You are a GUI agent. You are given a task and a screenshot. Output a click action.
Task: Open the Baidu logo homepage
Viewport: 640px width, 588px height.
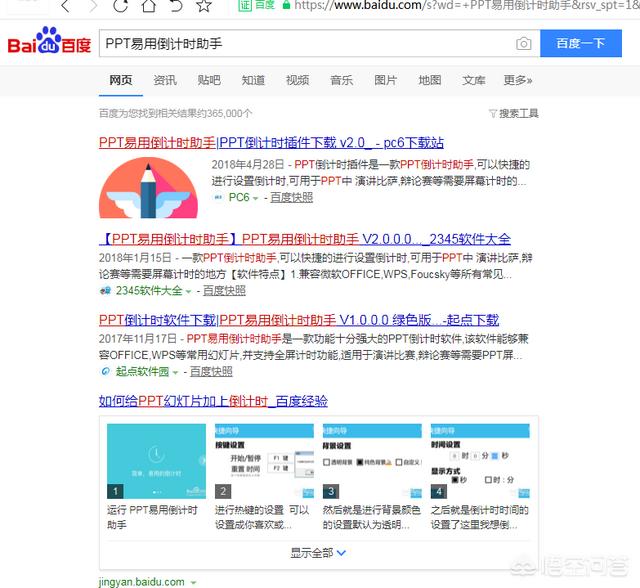click(x=49, y=41)
